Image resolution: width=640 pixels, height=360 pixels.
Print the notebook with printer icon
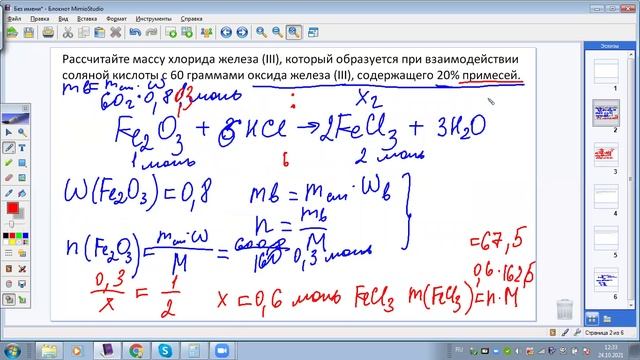pyautogui.click(x=48, y=32)
